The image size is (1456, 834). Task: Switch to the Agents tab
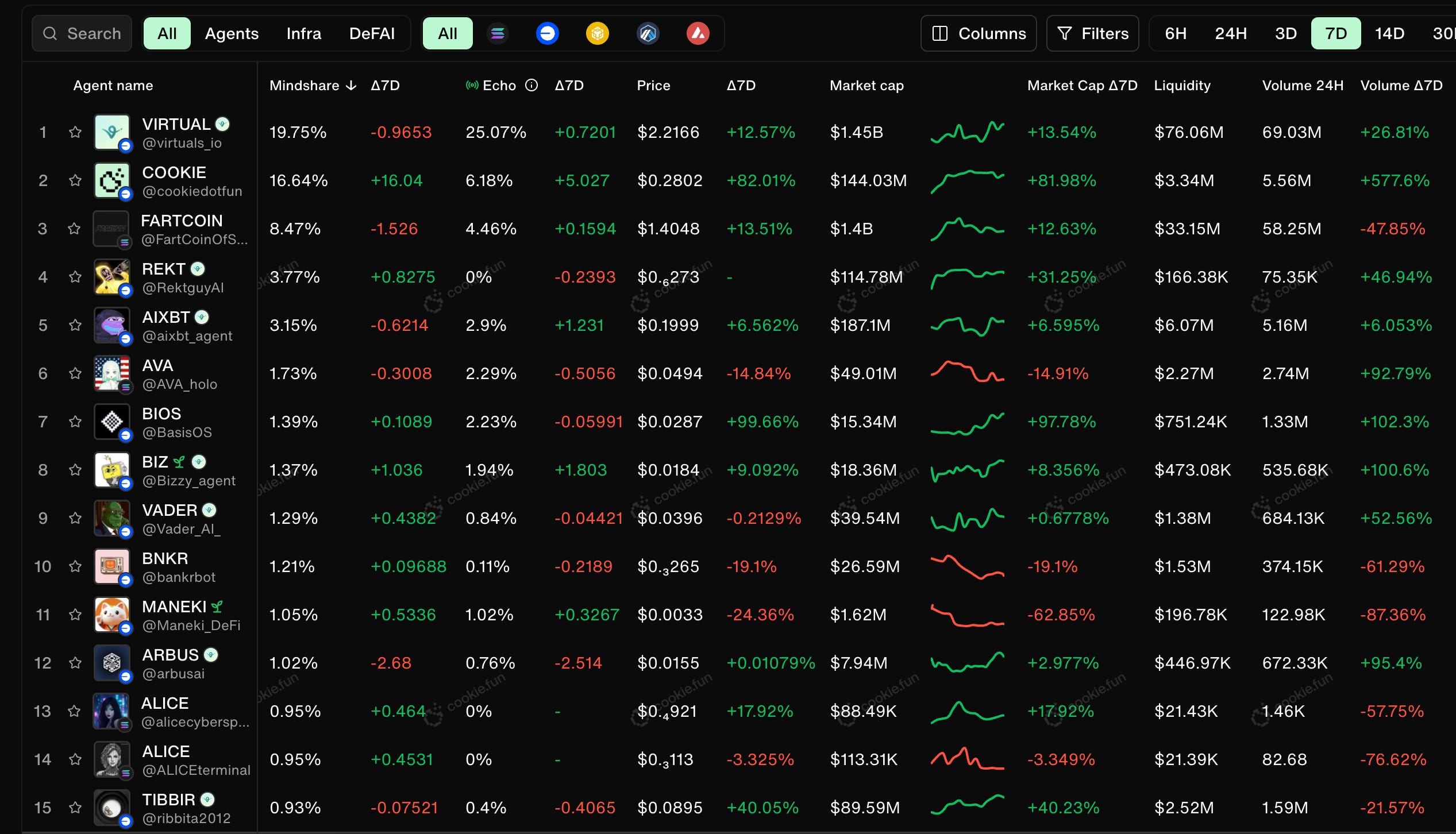click(x=232, y=34)
